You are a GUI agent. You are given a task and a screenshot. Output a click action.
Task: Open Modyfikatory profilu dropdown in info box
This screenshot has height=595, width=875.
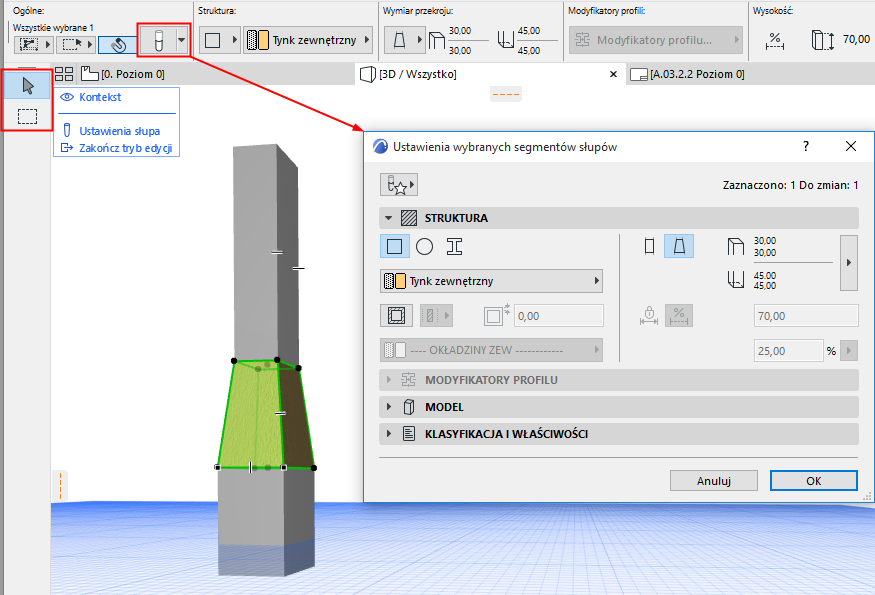[656, 40]
